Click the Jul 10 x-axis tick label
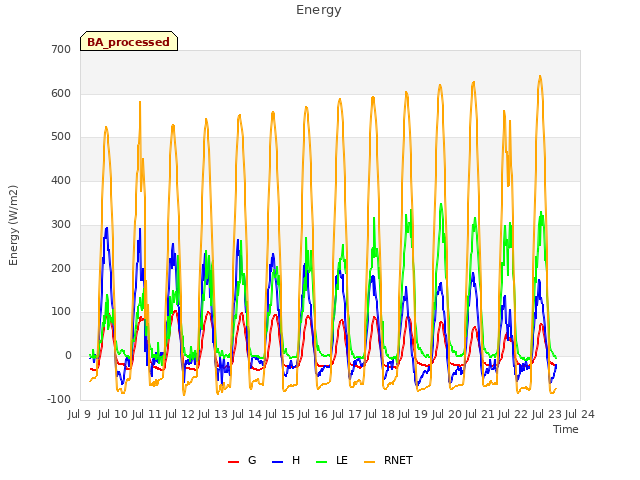This screenshot has height=480, width=640. pyautogui.click(x=113, y=414)
